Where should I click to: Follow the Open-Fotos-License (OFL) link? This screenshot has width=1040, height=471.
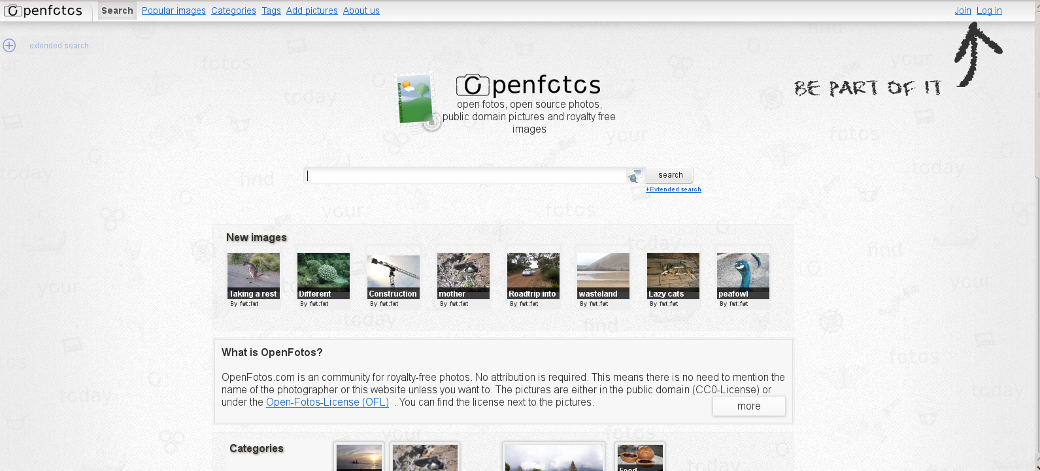pos(327,402)
